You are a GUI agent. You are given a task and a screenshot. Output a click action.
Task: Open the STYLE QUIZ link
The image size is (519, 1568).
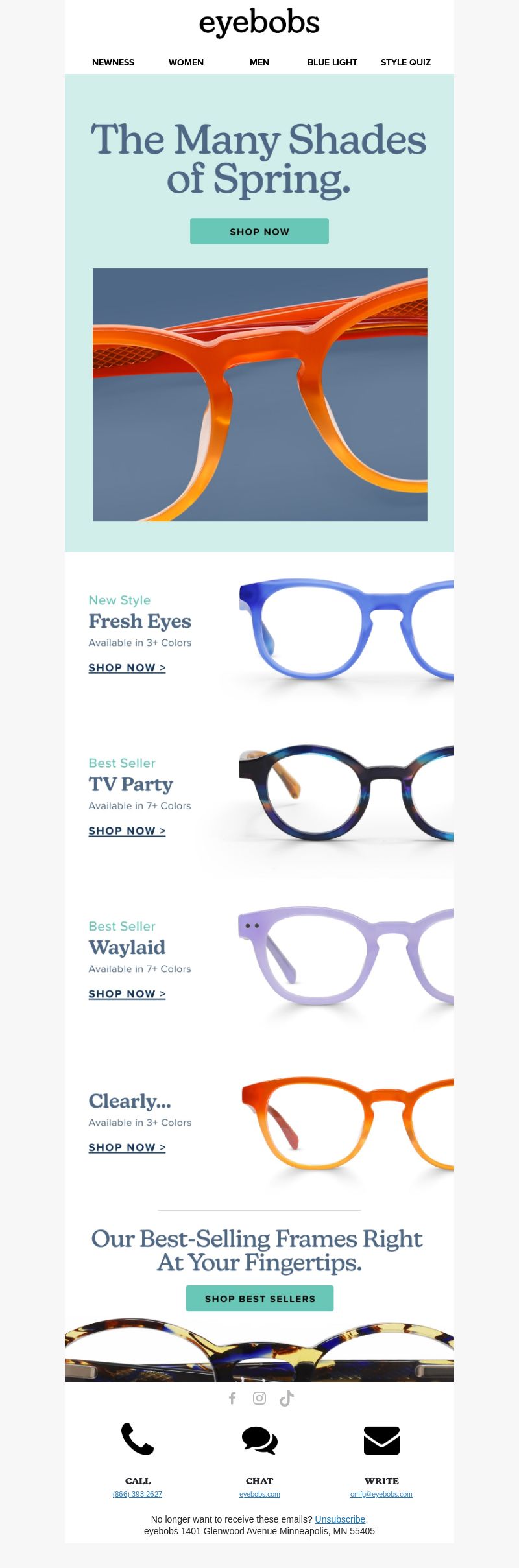[x=405, y=62]
